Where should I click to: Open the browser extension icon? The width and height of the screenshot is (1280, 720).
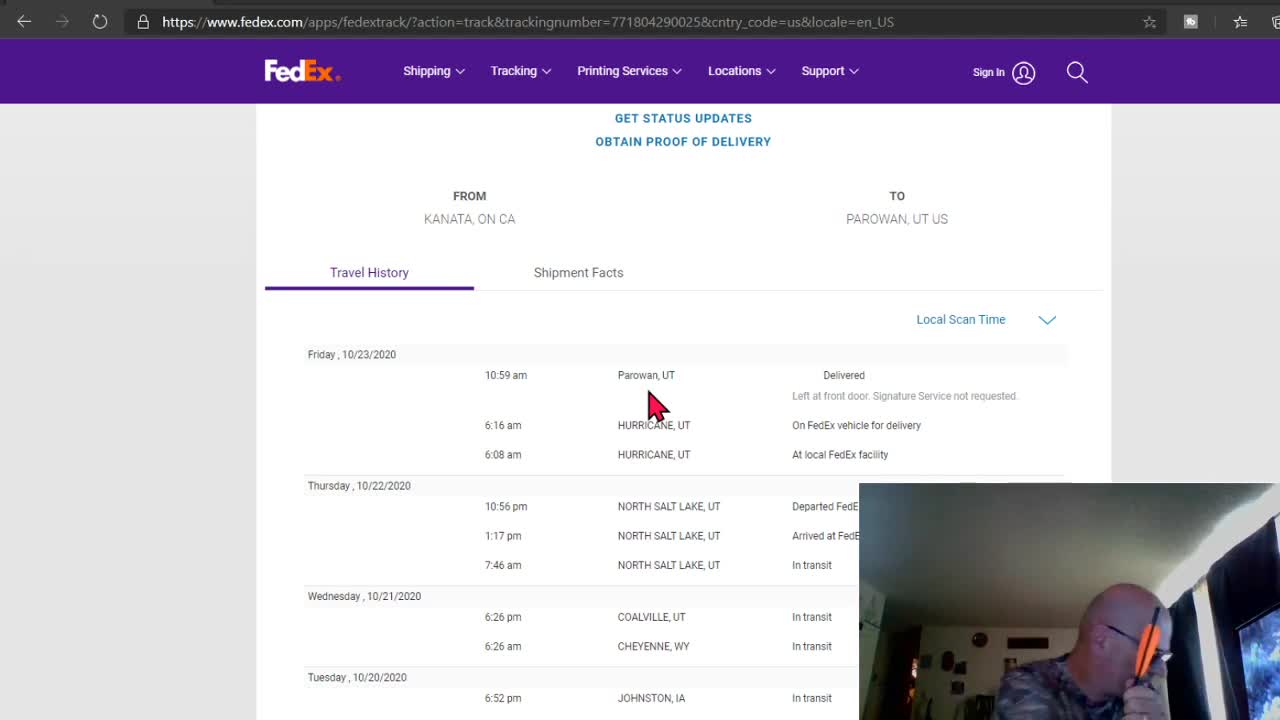[x=1190, y=21]
